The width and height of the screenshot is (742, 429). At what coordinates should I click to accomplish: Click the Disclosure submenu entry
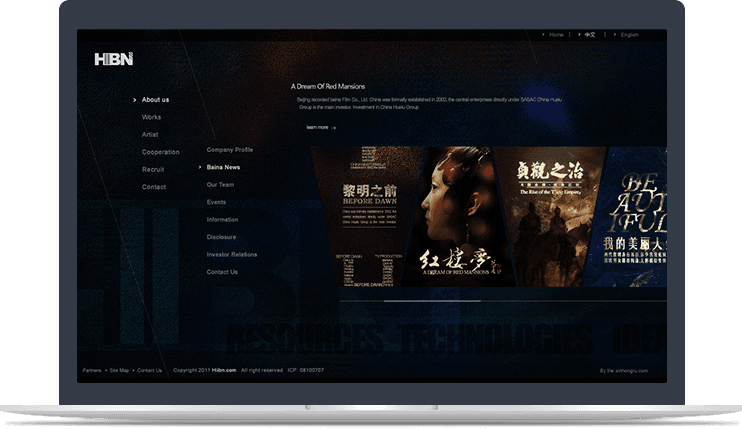pyautogui.click(x=221, y=237)
